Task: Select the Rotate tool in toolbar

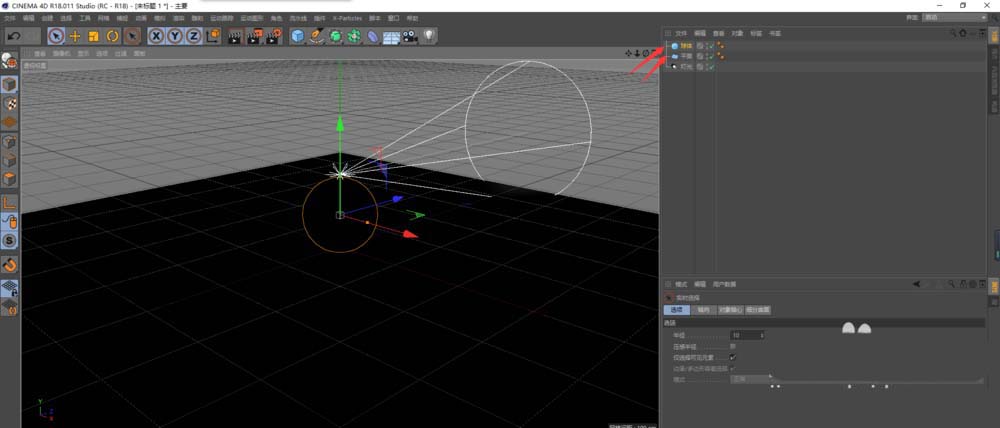Action: tap(112, 36)
